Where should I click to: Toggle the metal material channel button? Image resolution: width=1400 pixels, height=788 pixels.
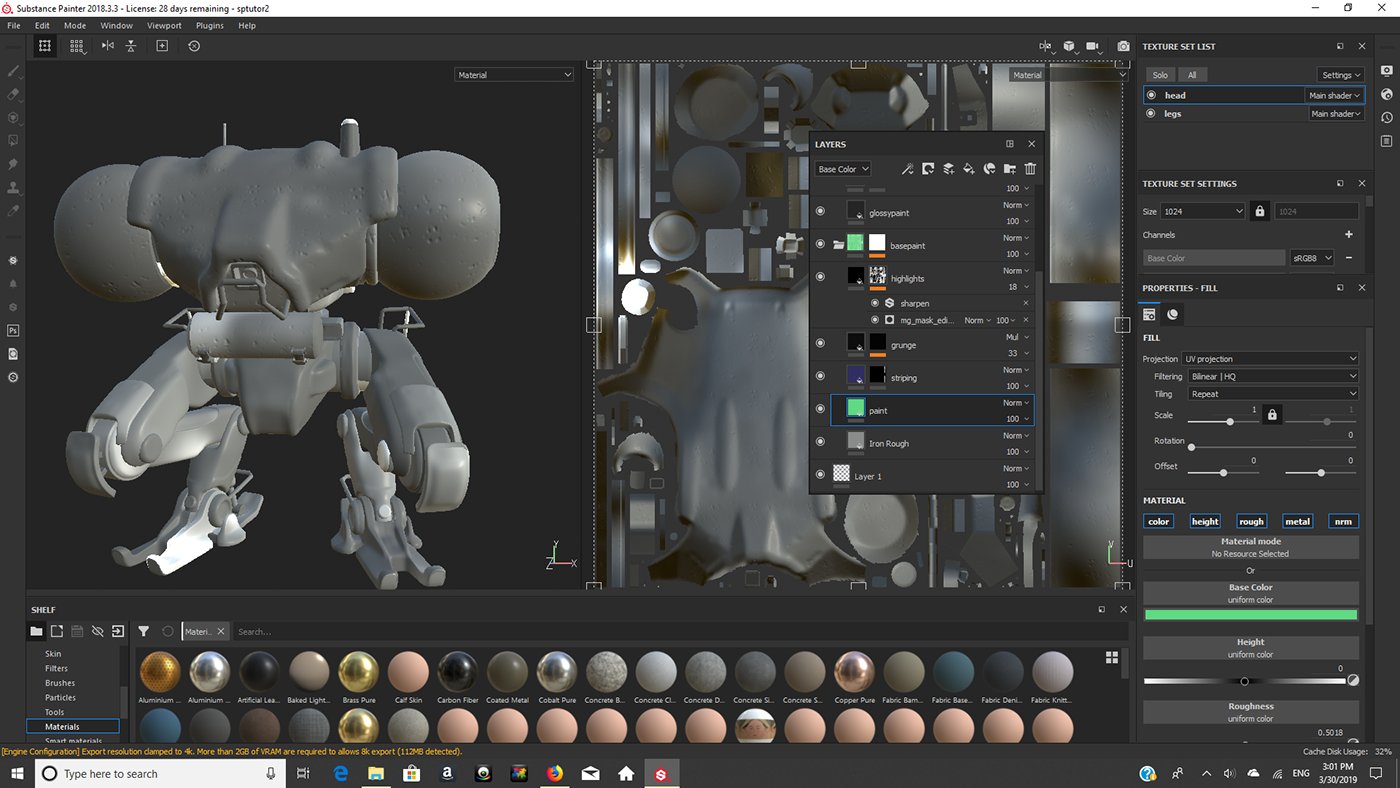pos(1297,521)
